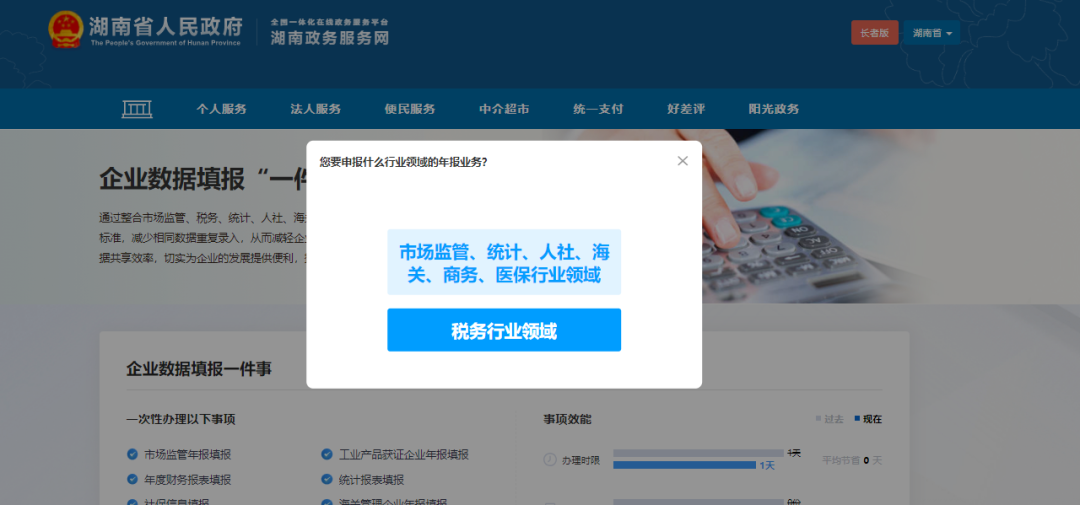
Task: Open the 法人服务 navigation menu
Action: pos(315,109)
